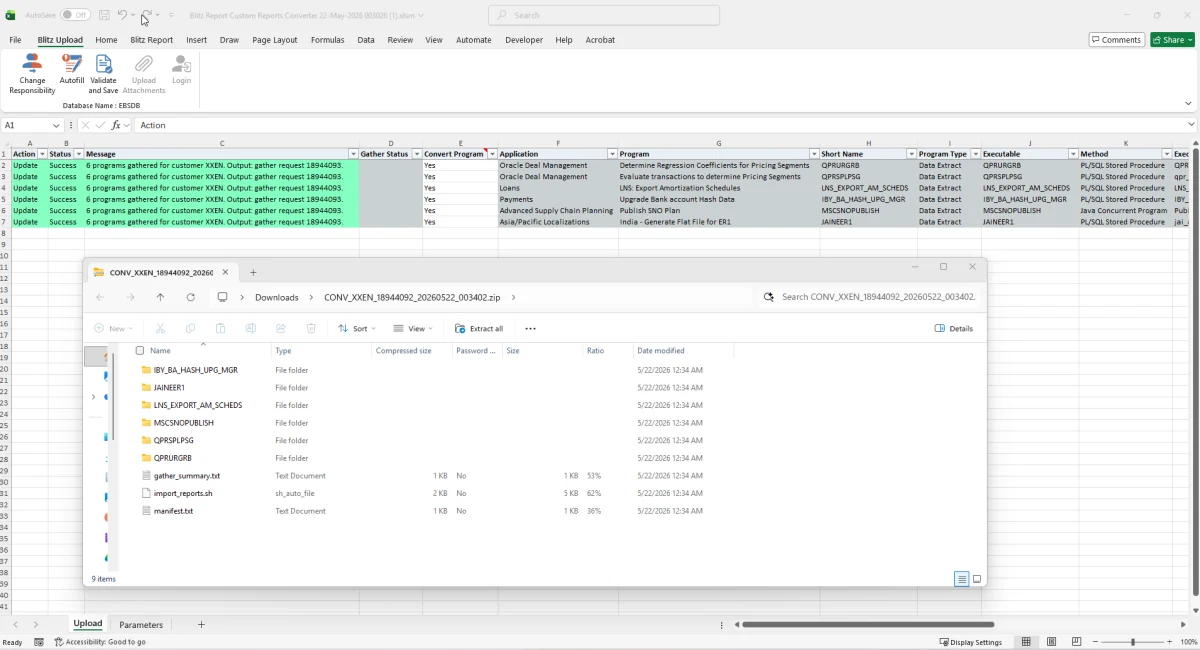Click the Insert Function fx icon
The image size is (1200, 650).
click(x=116, y=125)
